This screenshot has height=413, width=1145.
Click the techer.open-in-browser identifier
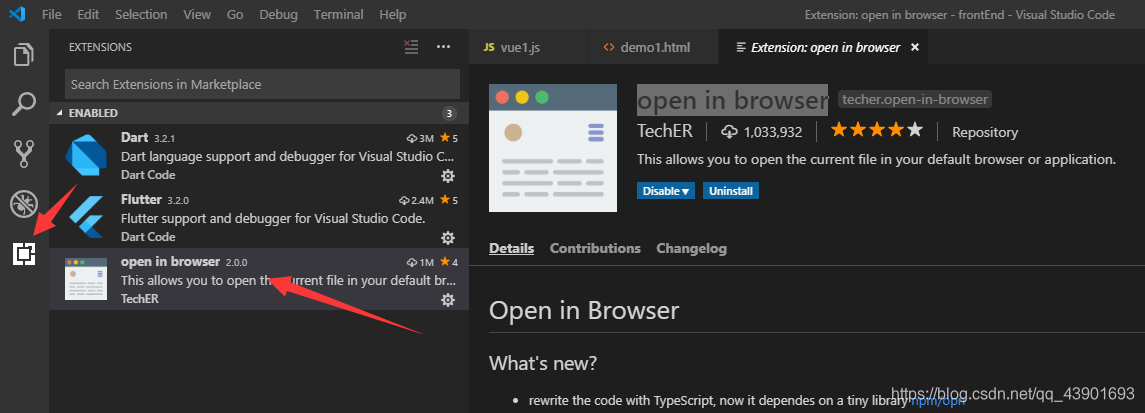tap(914, 99)
